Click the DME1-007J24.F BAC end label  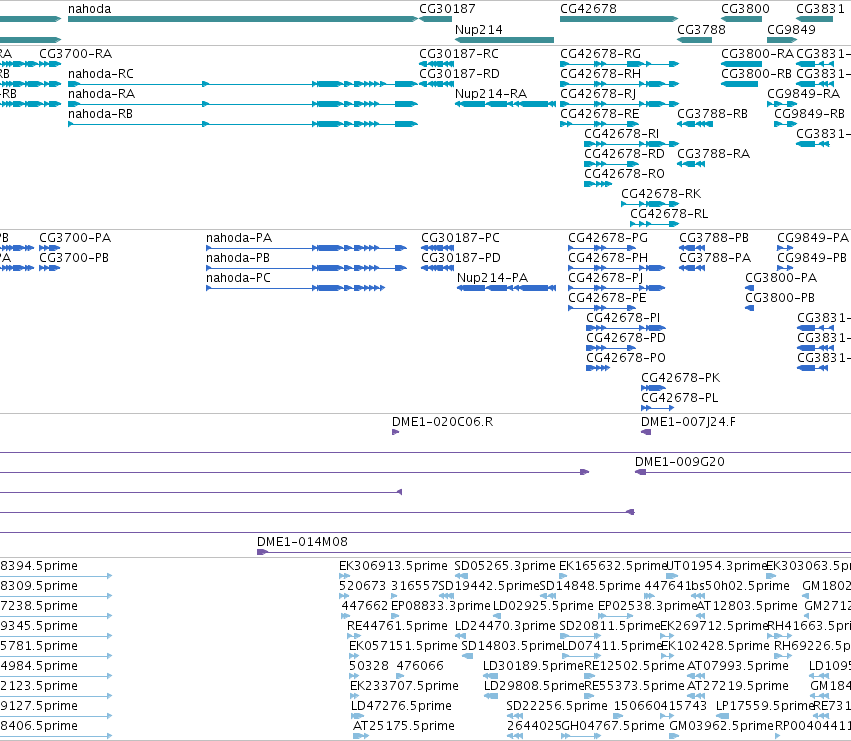688,422
